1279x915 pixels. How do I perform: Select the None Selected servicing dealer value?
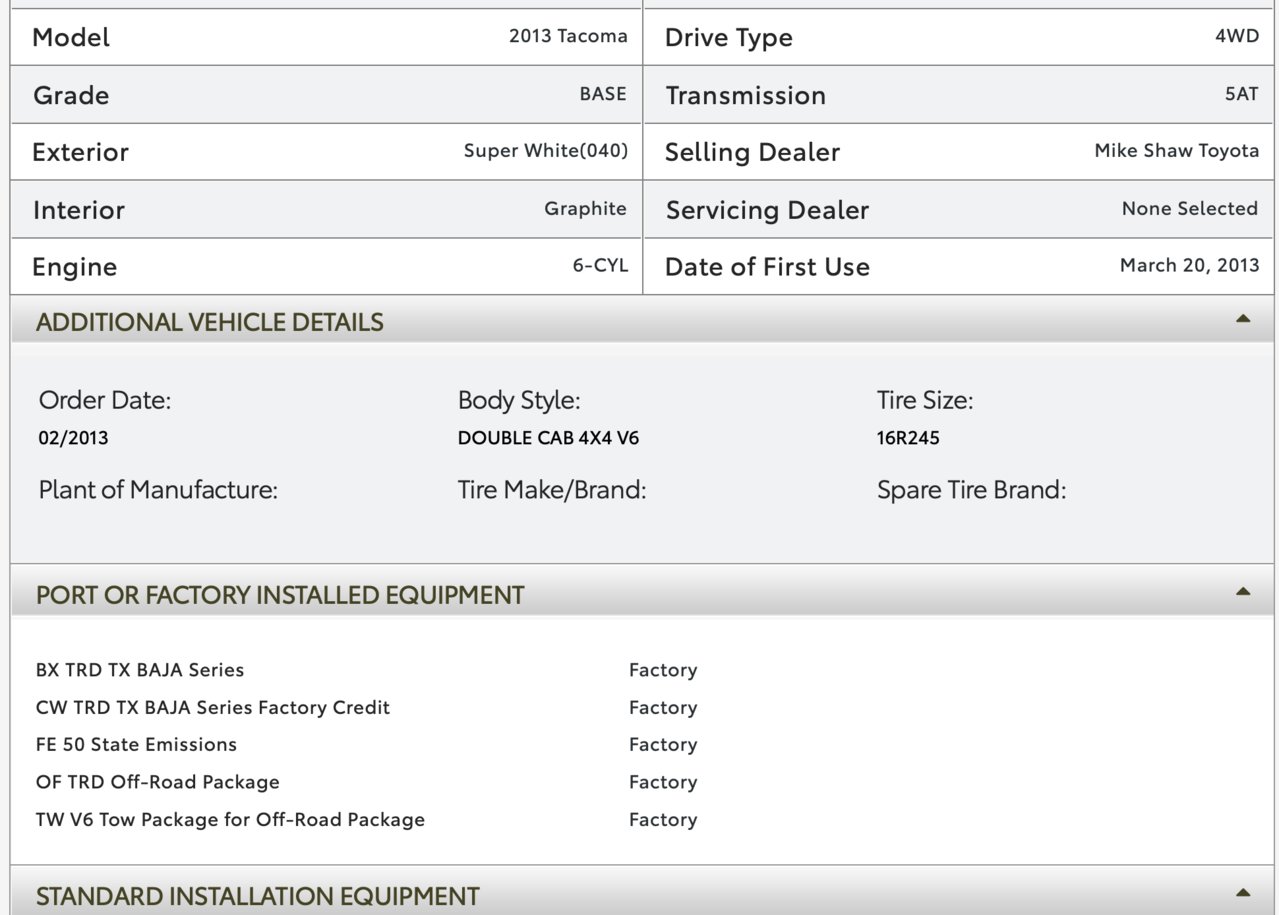[1190, 208]
